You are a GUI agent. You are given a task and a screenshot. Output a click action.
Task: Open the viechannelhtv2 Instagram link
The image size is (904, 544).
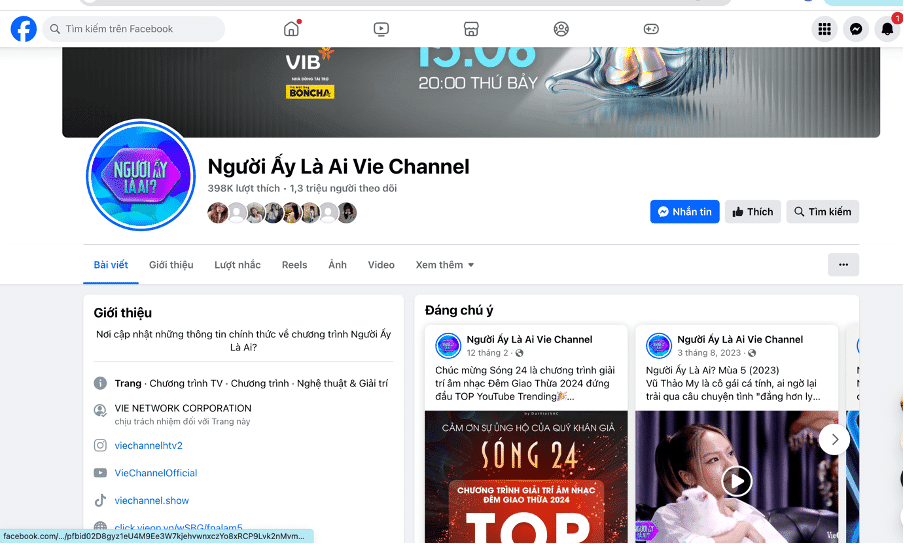(149, 445)
